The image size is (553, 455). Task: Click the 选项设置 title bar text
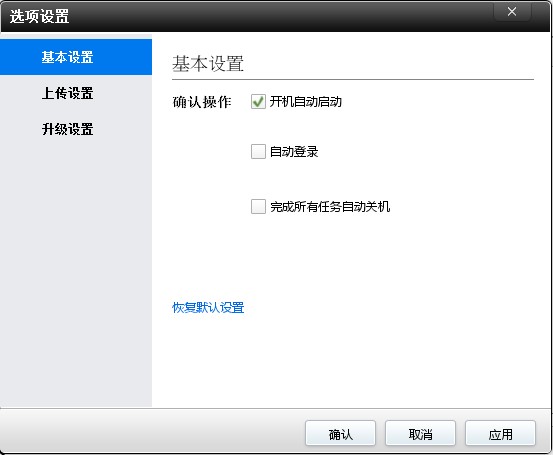point(39,16)
